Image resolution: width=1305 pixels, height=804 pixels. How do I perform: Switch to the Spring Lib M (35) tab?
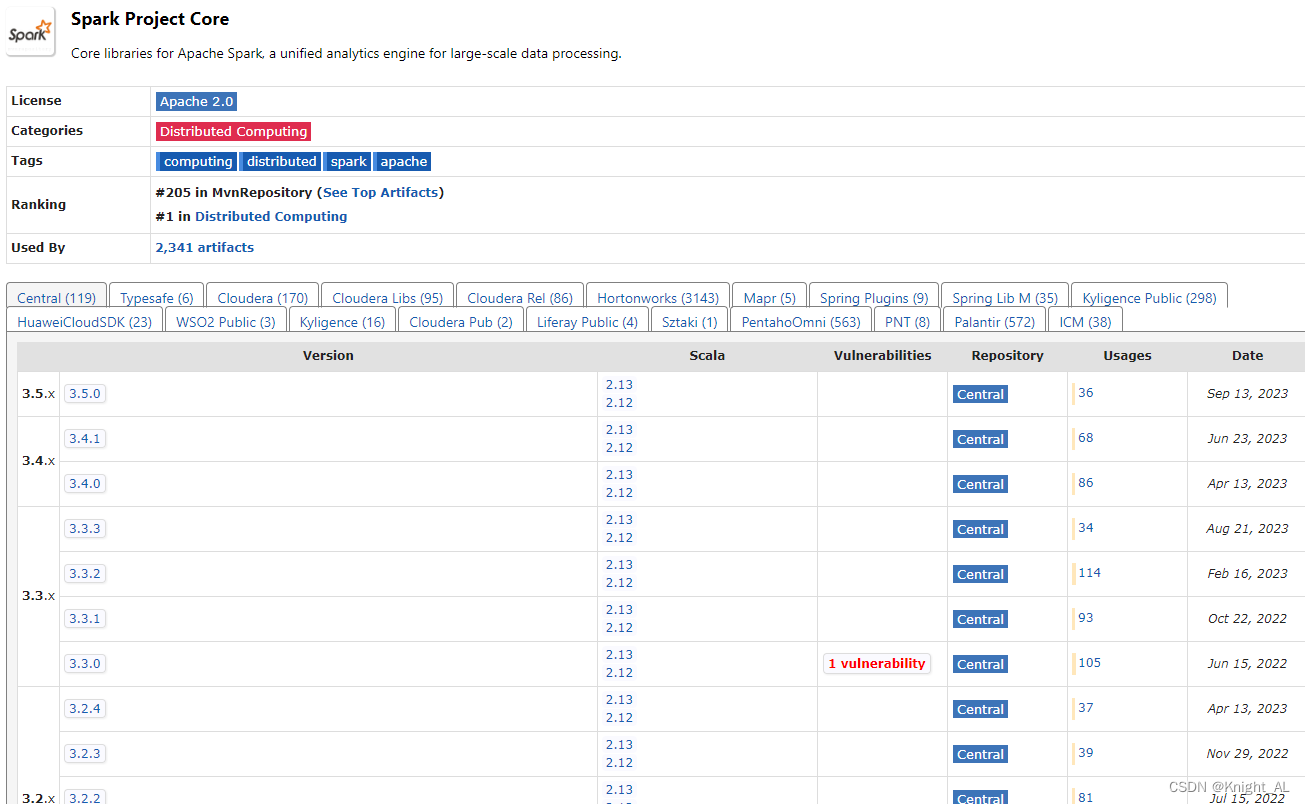1005,298
